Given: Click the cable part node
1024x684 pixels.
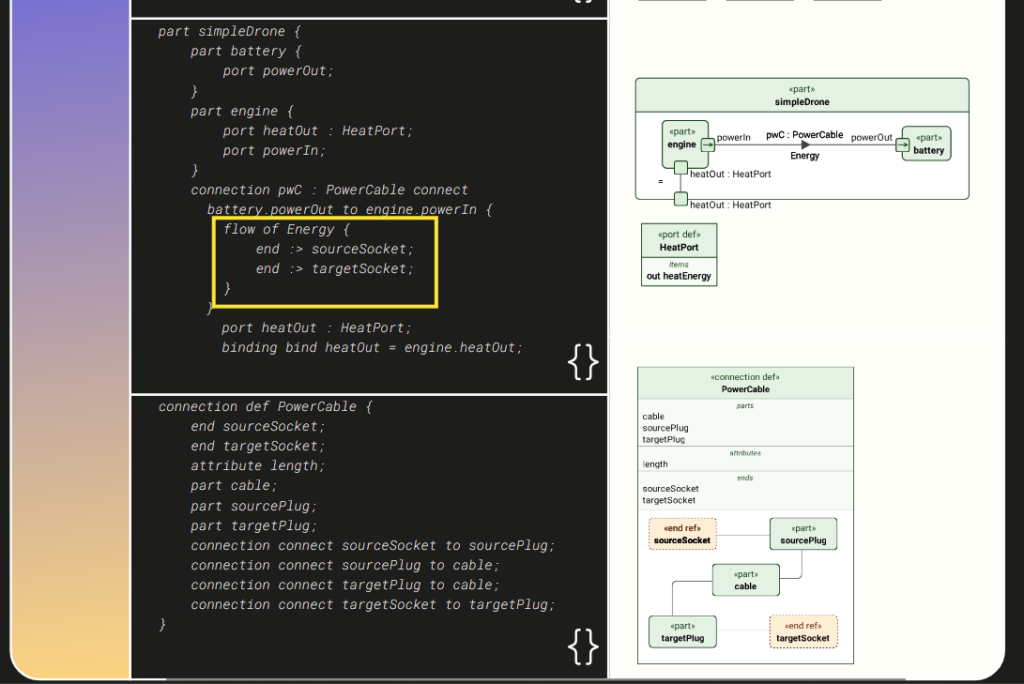Looking at the screenshot, I should [745, 580].
